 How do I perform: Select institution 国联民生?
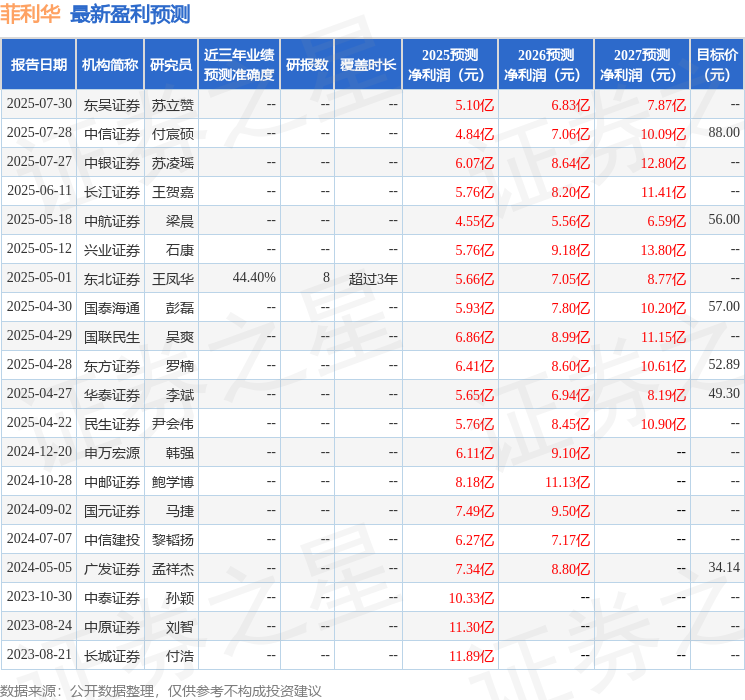pos(112,337)
